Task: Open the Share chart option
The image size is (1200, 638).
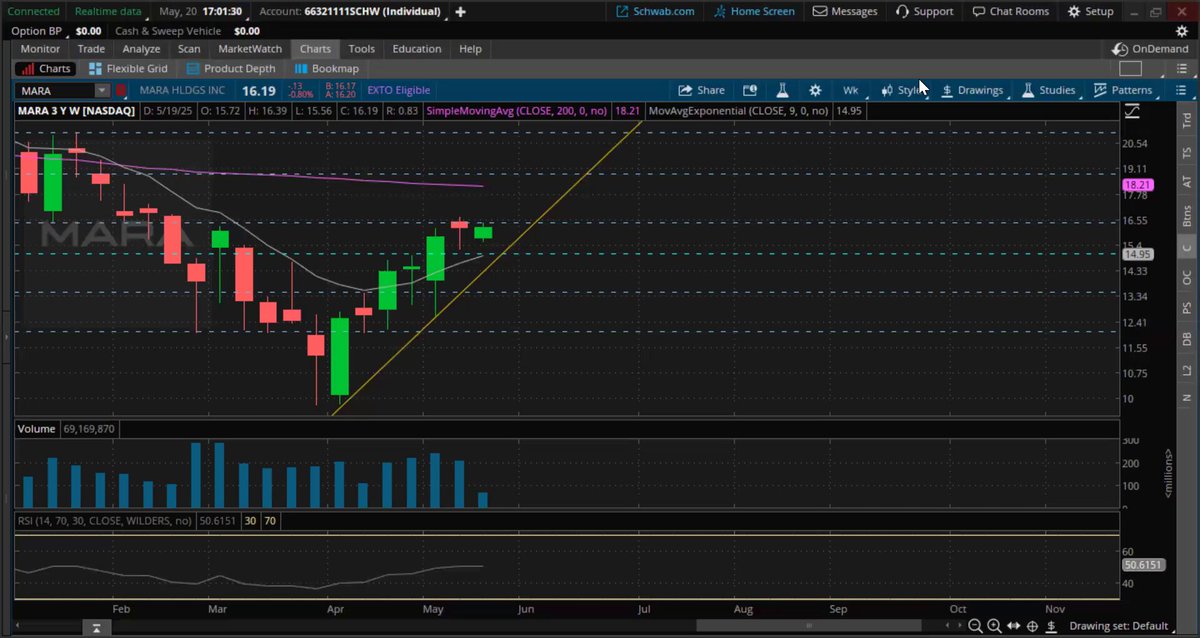Action: 701,90
